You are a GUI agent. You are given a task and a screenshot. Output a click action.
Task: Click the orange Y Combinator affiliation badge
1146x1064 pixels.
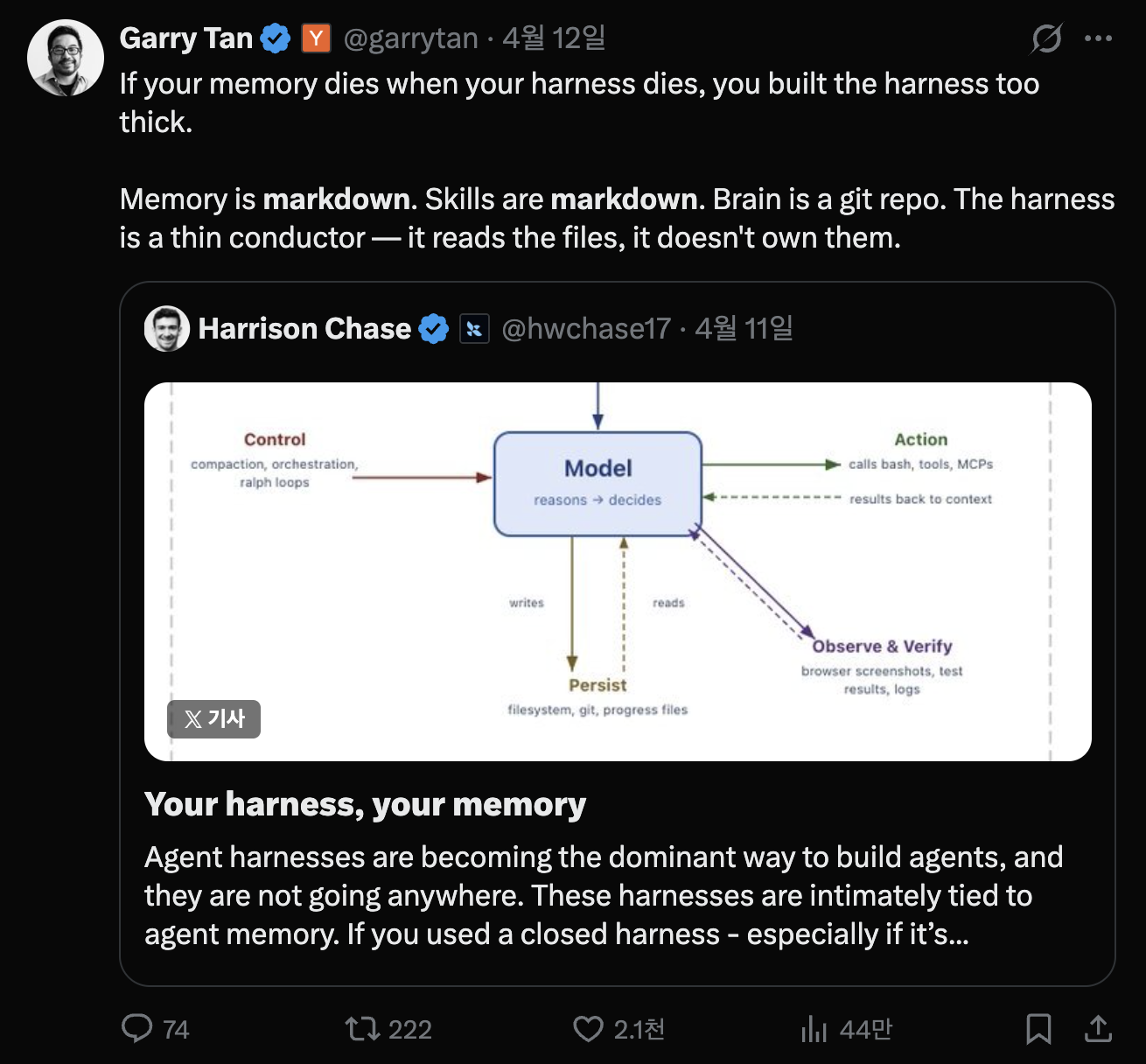pyautogui.click(x=316, y=38)
